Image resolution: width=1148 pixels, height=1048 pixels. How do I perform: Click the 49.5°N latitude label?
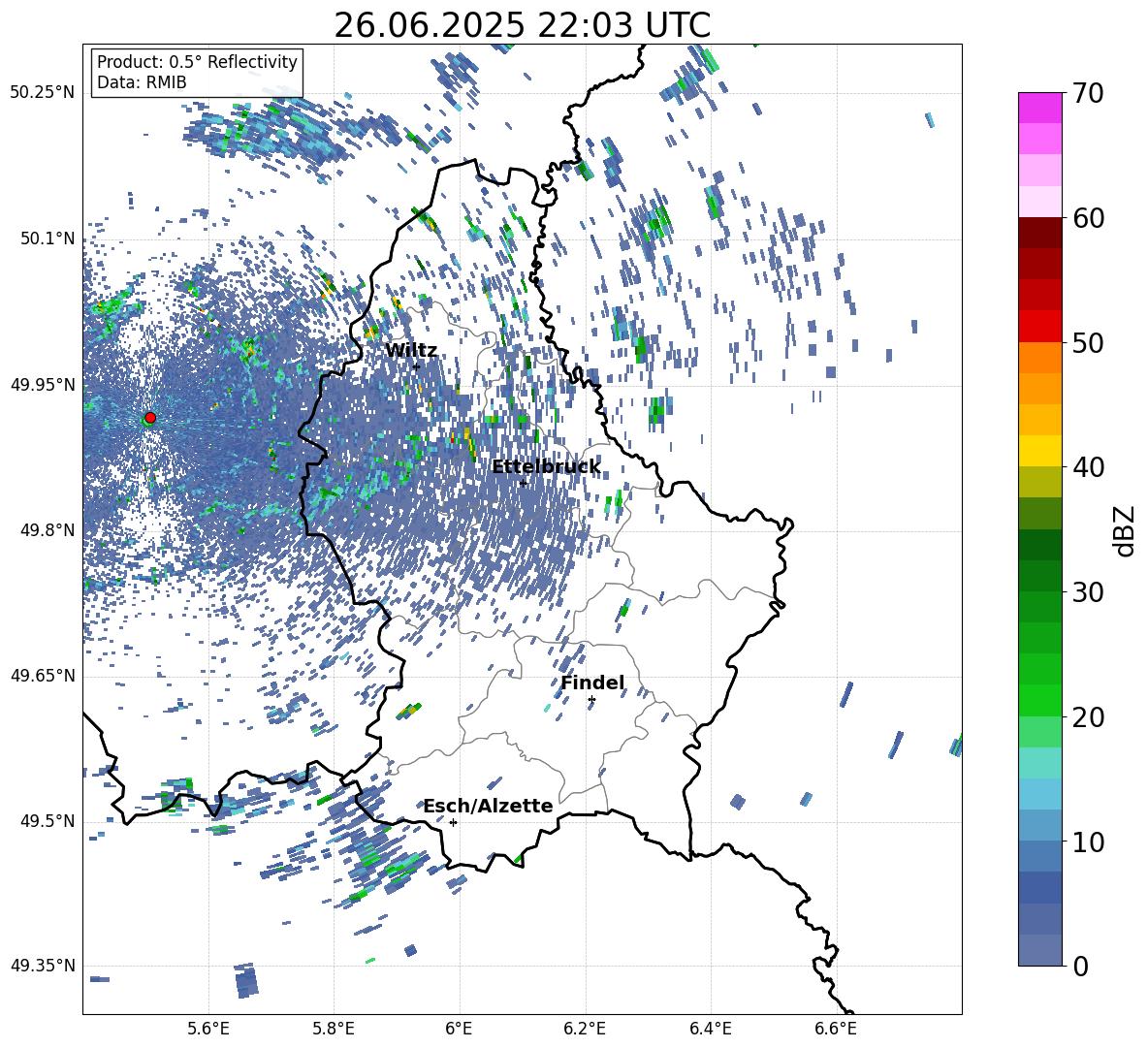click(47, 821)
